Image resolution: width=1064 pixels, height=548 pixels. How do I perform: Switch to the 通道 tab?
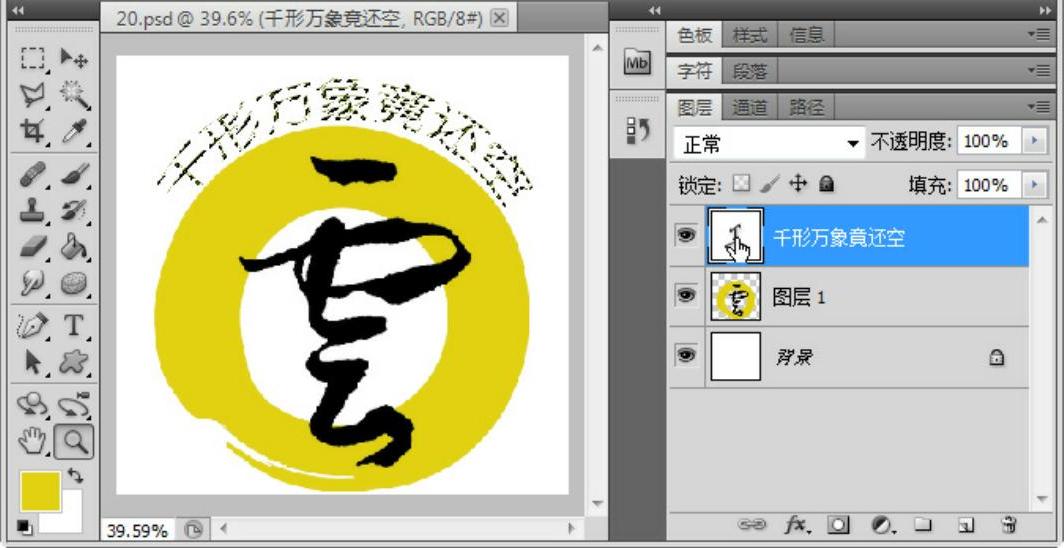point(750,106)
